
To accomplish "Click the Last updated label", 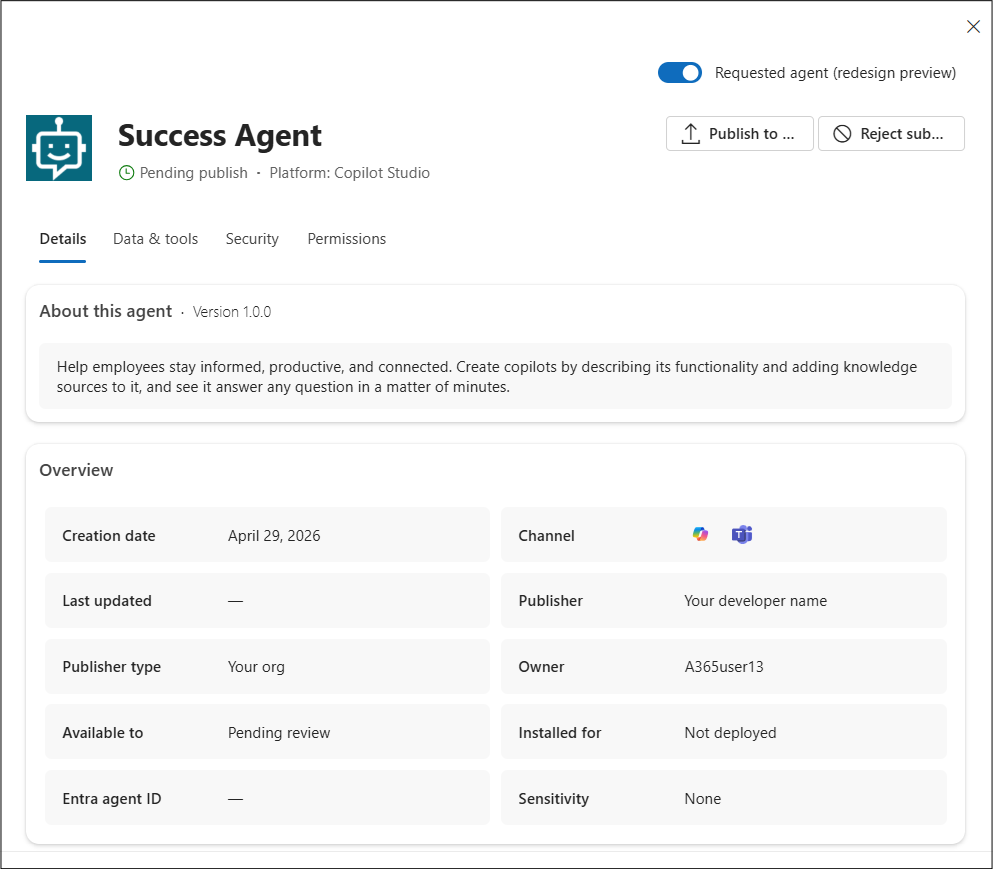I will tap(107, 601).
